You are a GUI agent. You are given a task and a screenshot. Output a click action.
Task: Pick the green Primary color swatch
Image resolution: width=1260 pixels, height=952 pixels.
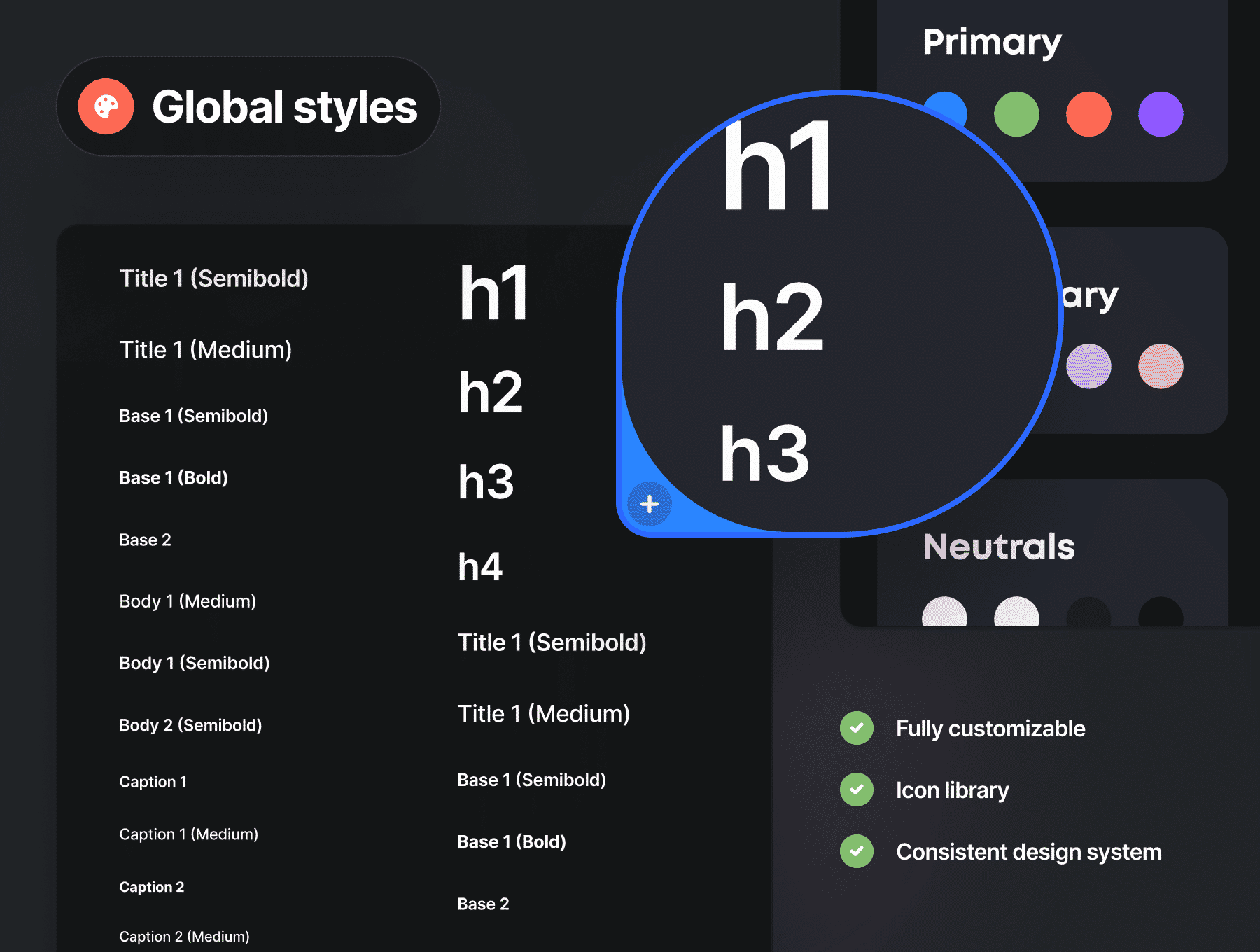(1016, 114)
